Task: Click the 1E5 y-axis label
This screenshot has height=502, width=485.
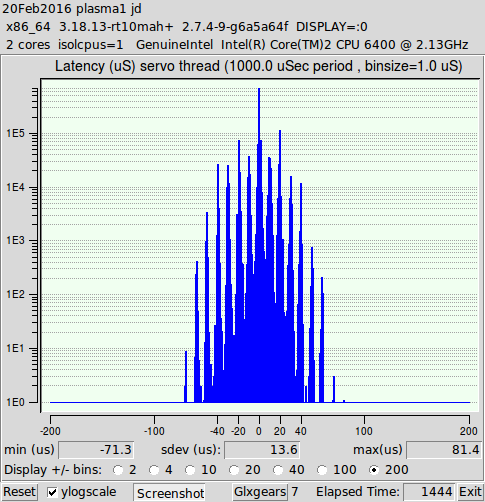Action: [x=16, y=134]
